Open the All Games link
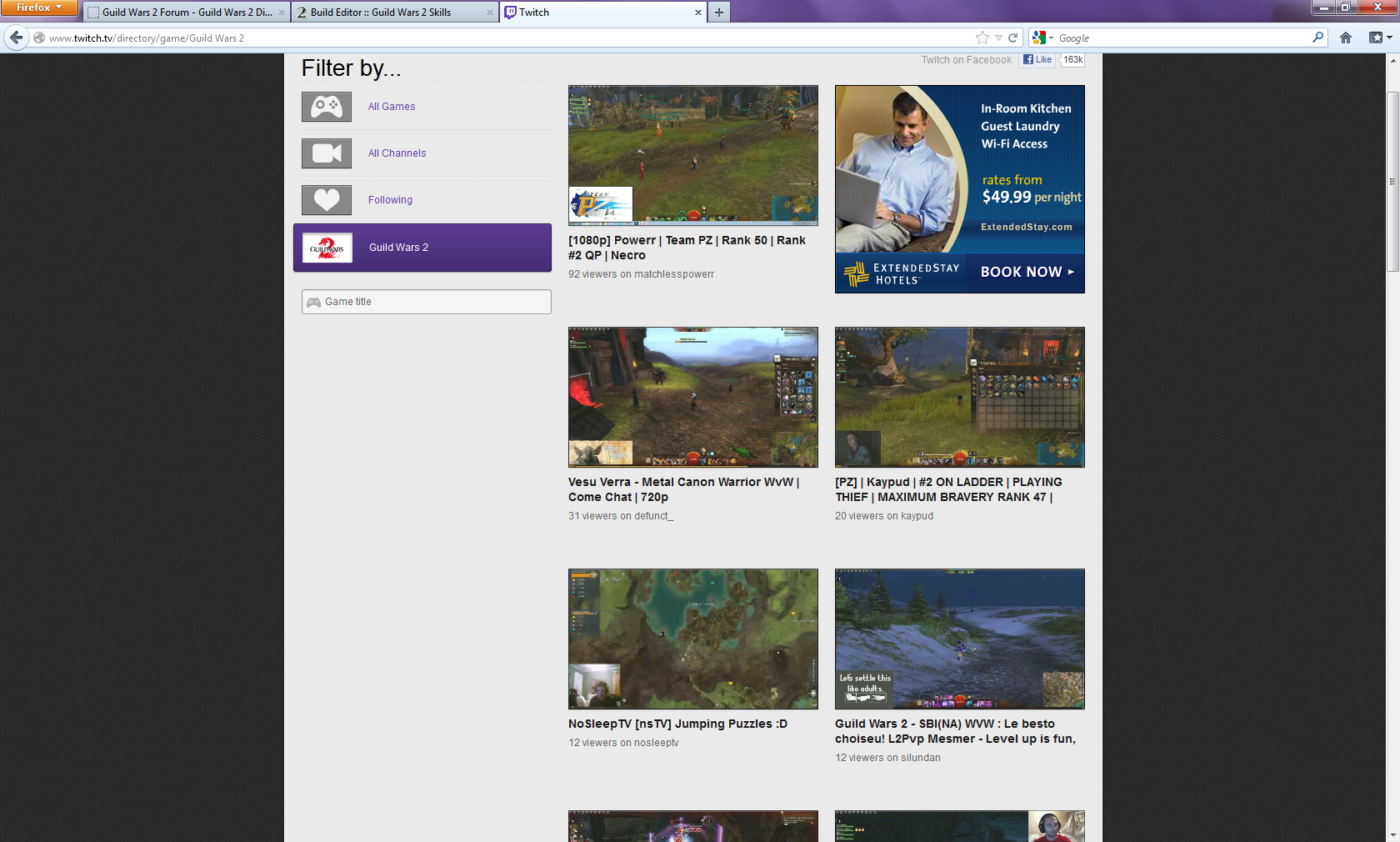1400x842 pixels. point(392,107)
